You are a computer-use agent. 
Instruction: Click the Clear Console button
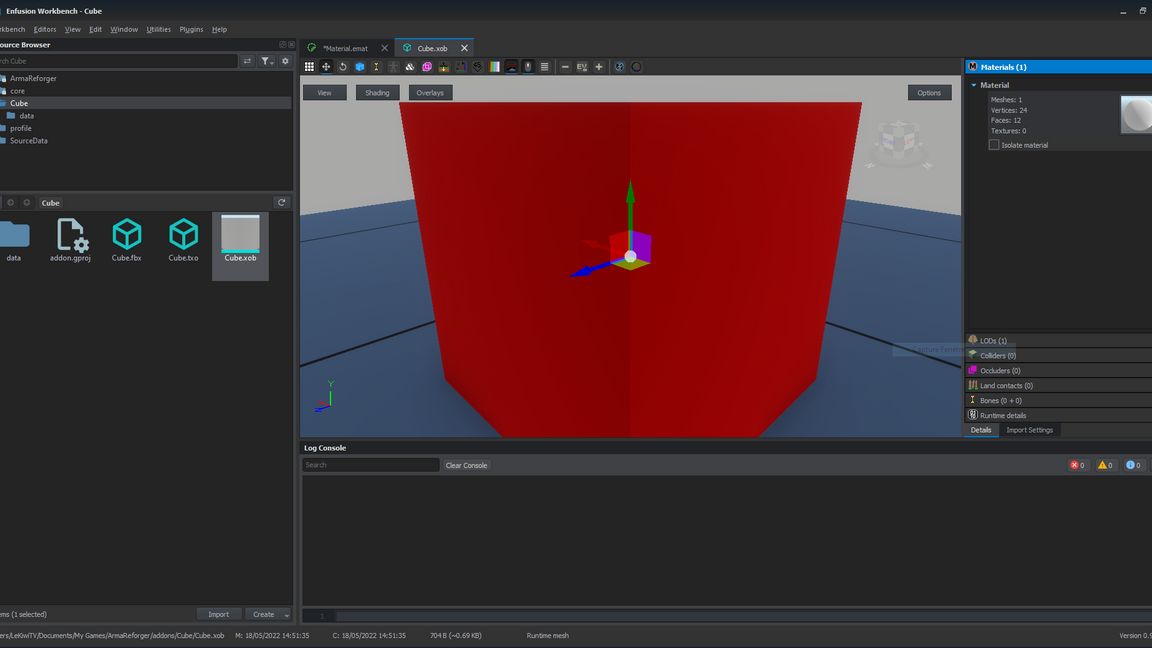pyautogui.click(x=466, y=465)
